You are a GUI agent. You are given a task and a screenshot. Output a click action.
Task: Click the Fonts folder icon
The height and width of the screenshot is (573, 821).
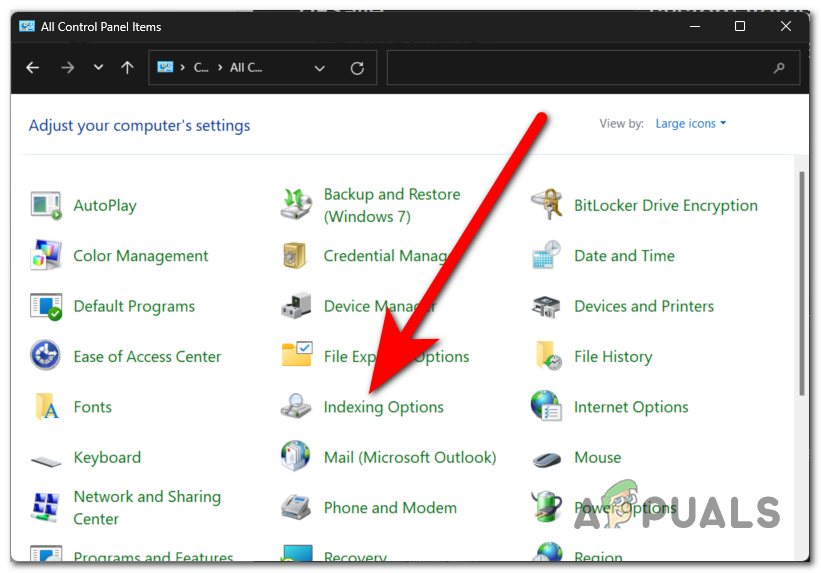(x=46, y=407)
